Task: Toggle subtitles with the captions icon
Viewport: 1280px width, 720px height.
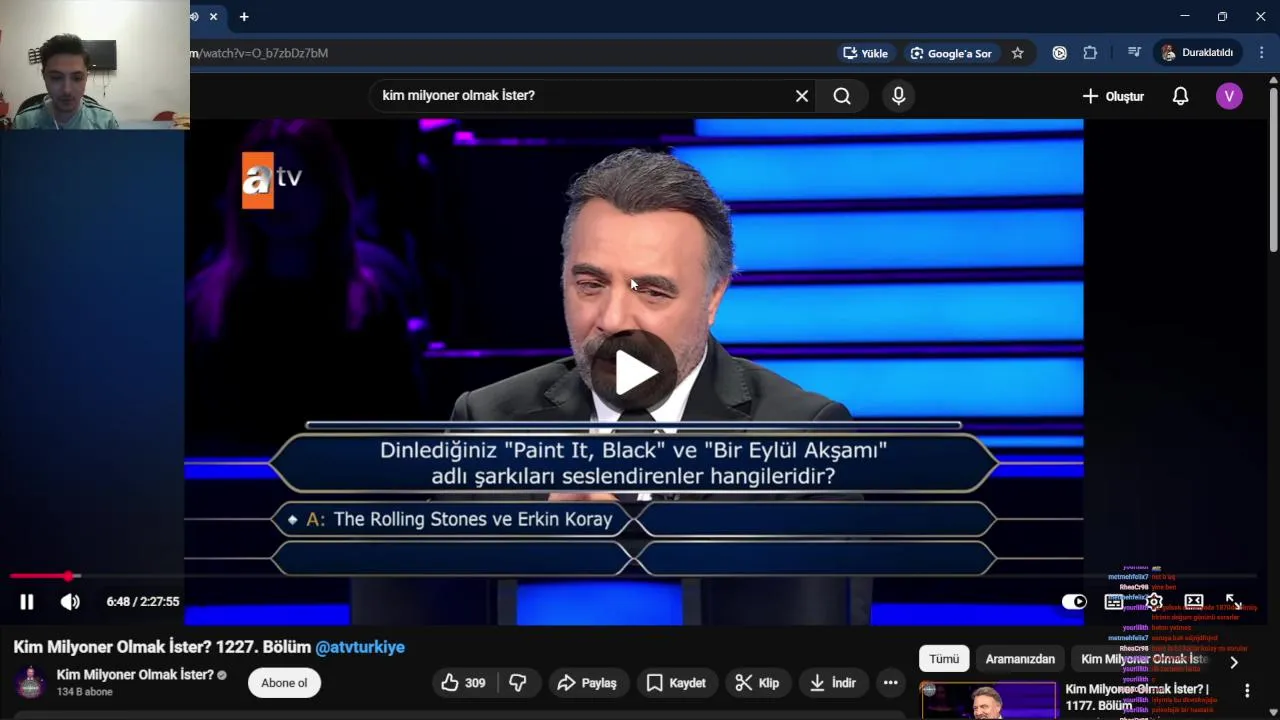Action: pyautogui.click(x=1113, y=602)
